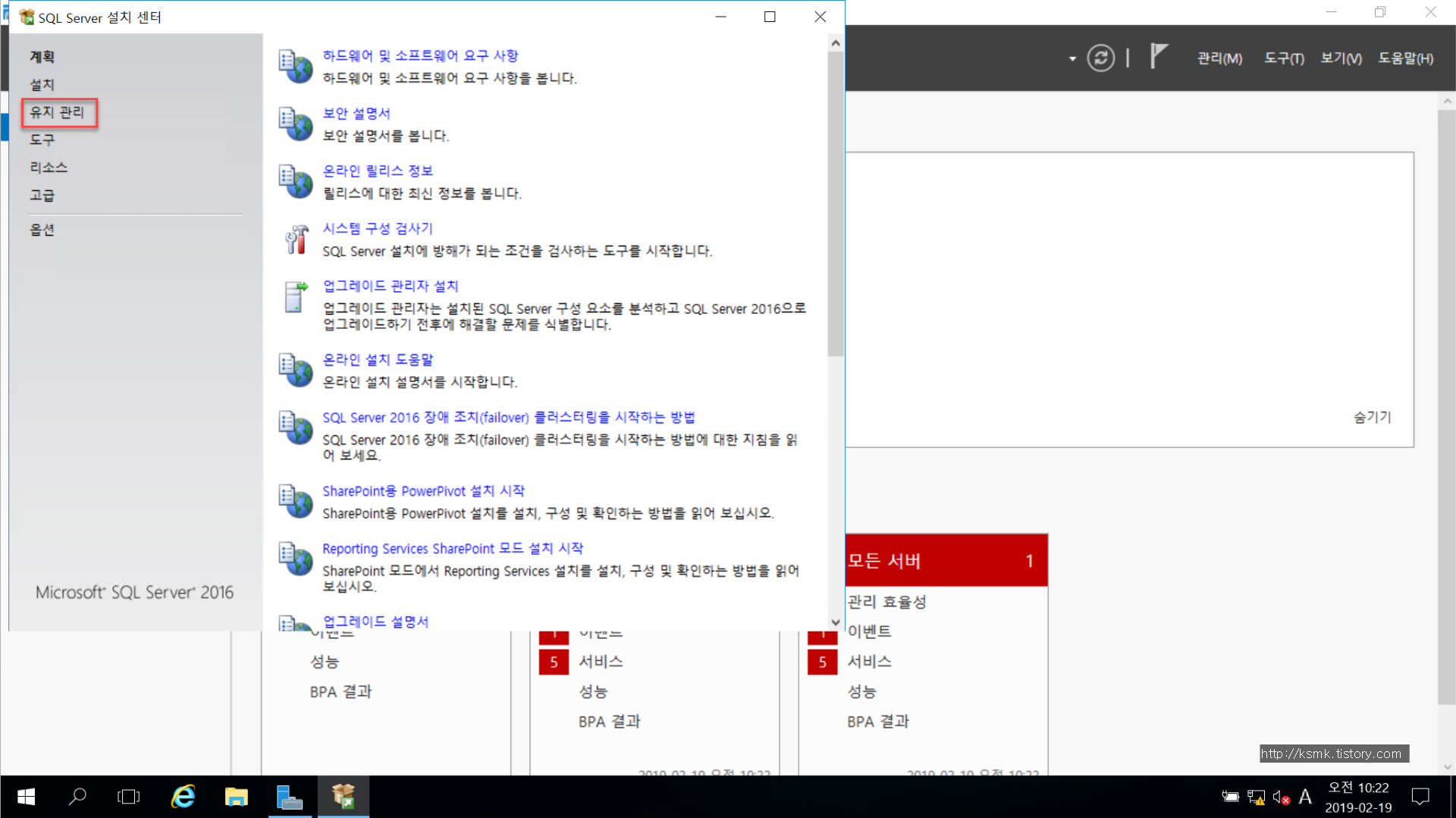Click the 업그레이드 관리자 설치 server icon

(x=296, y=296)
